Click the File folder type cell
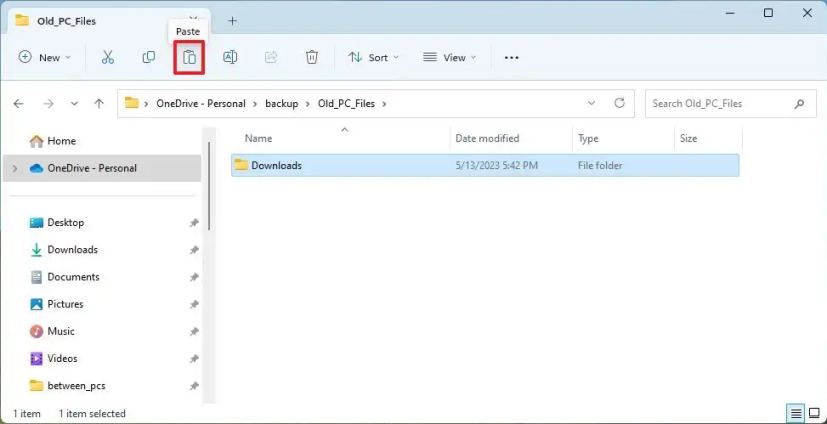This screenshot has height=424, width=827. pyautogui.click(x=600, y=166)
